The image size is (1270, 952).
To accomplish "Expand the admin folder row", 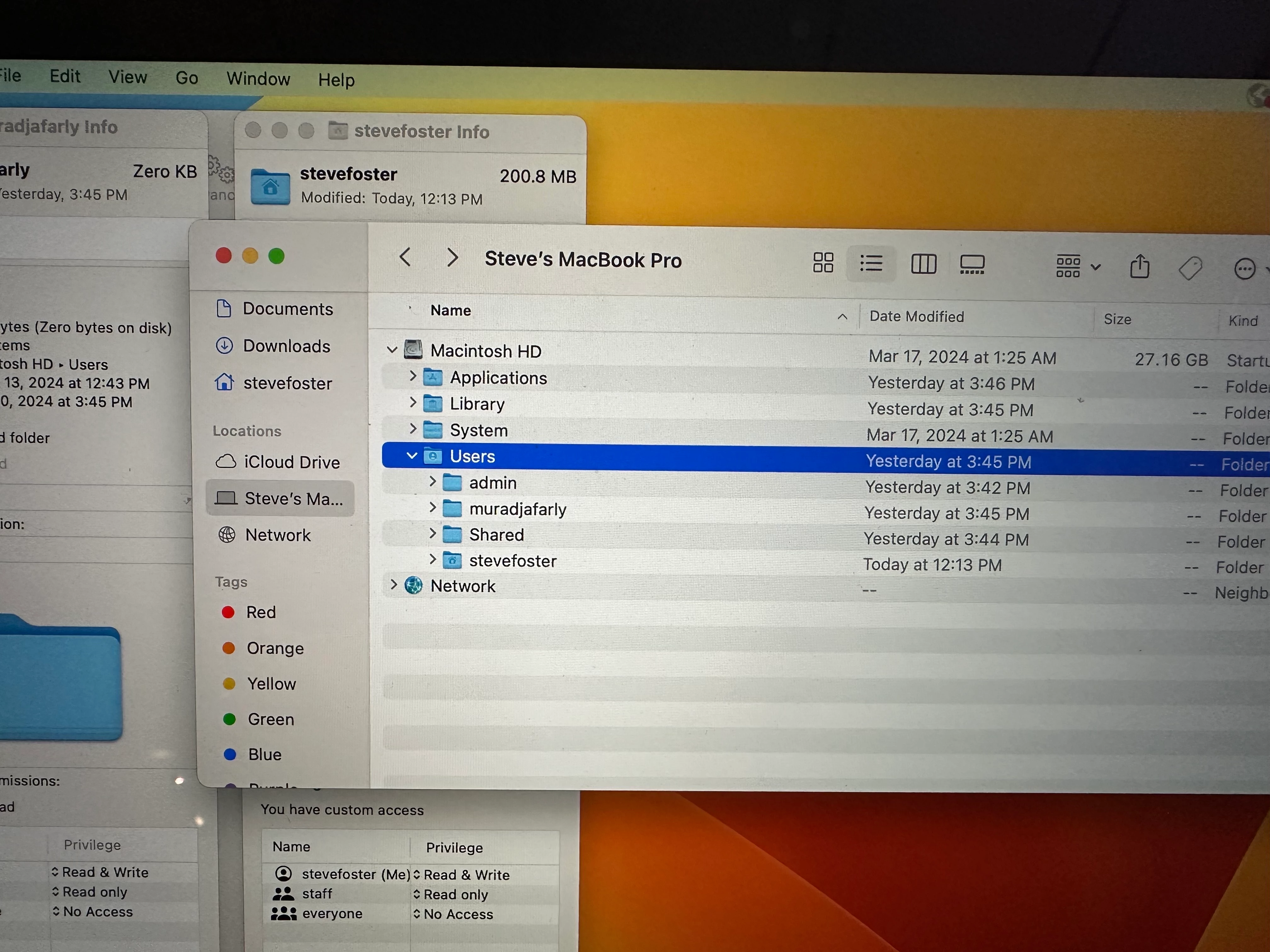I will 432,481.
